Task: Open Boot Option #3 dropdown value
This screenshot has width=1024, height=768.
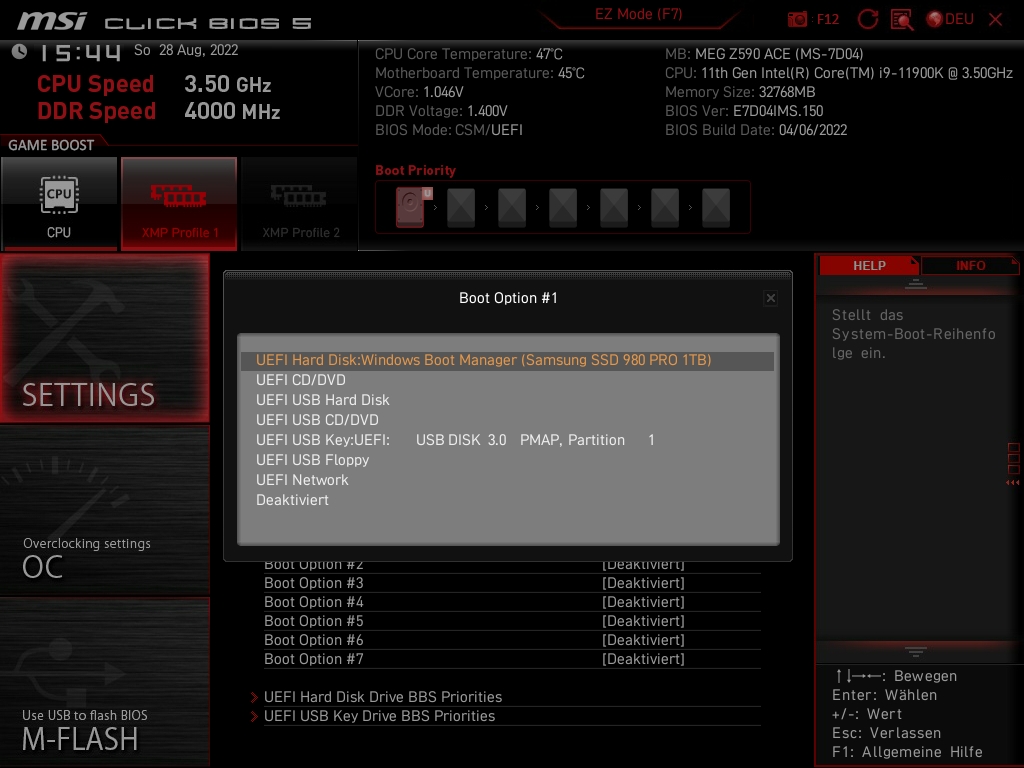Action: [x=643, y=583]
